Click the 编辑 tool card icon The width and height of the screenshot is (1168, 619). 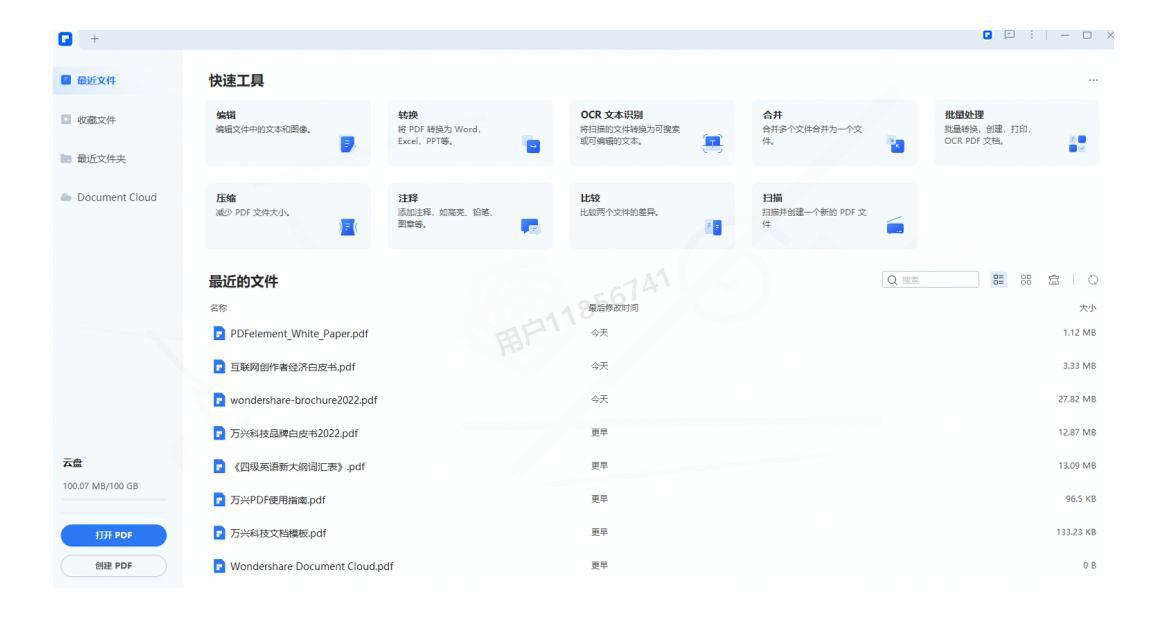click(x=347, y=144)
